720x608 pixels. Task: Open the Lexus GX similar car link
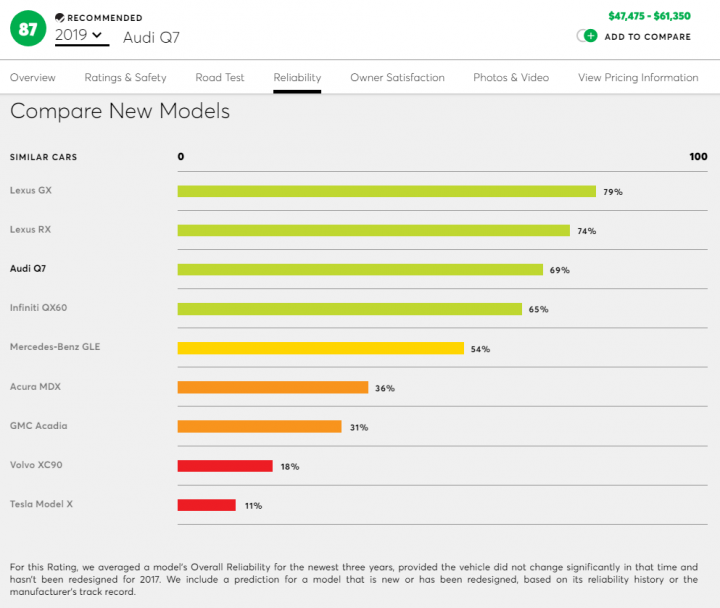click(x=31, y=190)
